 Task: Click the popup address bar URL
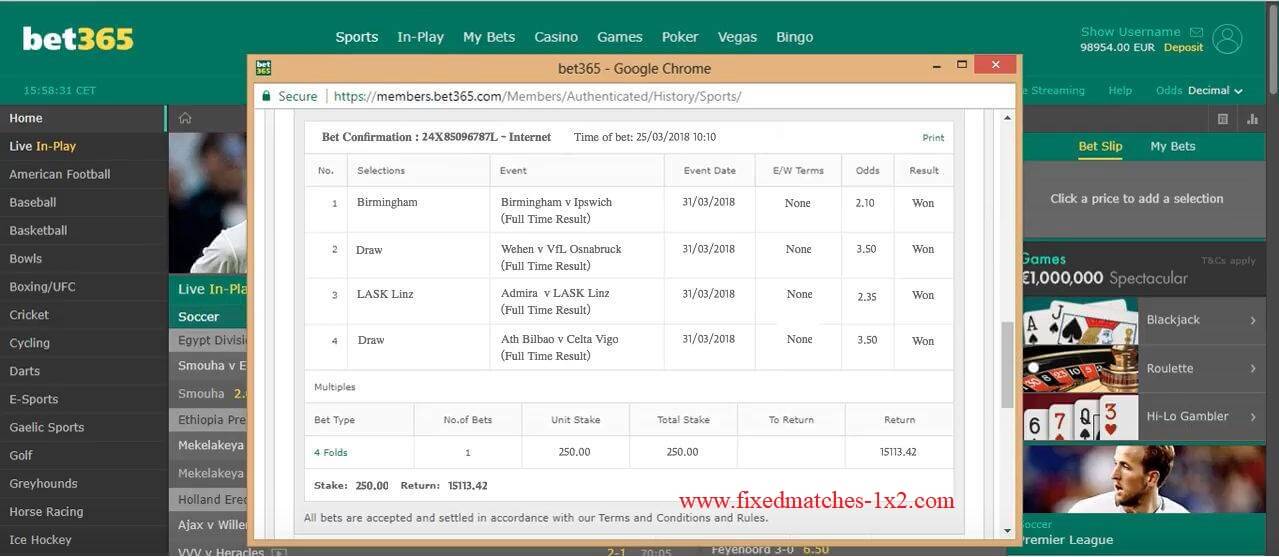coord(537,96)
